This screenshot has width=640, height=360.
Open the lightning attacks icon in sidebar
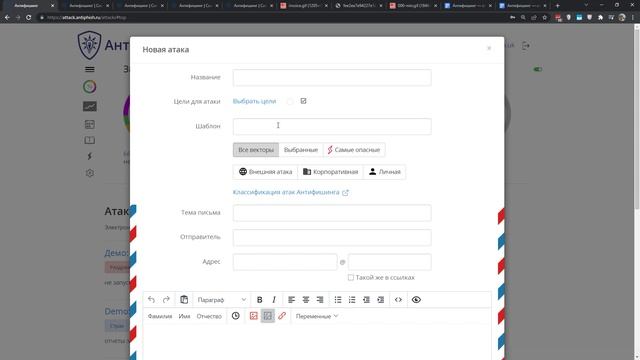tap(89, 156)
